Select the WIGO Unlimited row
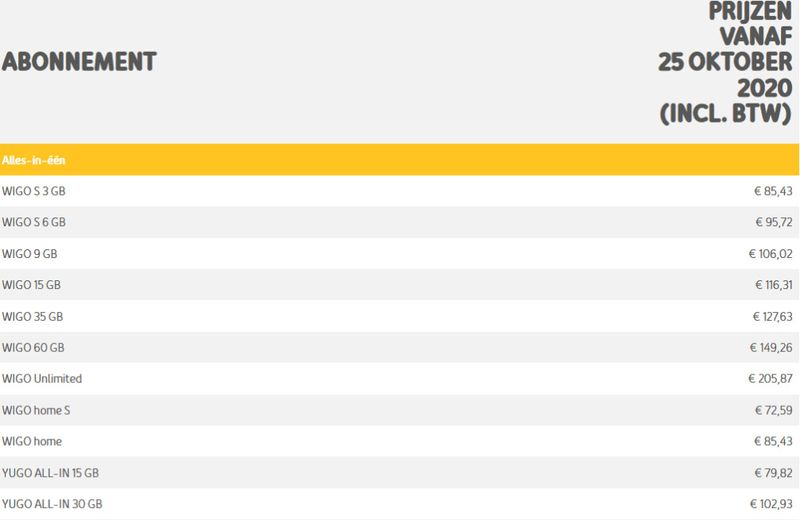800x520 pixels. pos(399,379)
